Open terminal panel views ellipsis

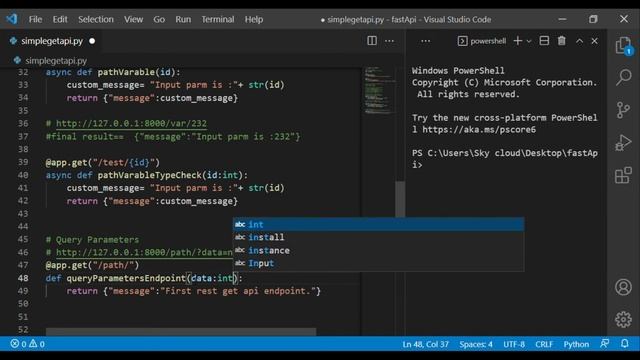point(425,41)
